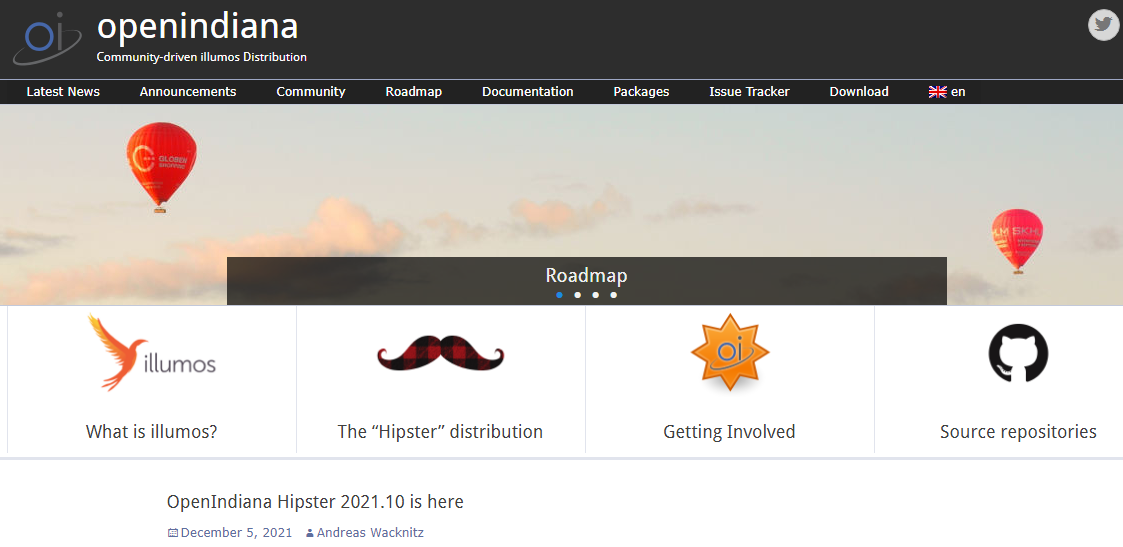Click the illumos phoenix logo
This screenshot has width=1123, height=547.
(x=152, y=353)
